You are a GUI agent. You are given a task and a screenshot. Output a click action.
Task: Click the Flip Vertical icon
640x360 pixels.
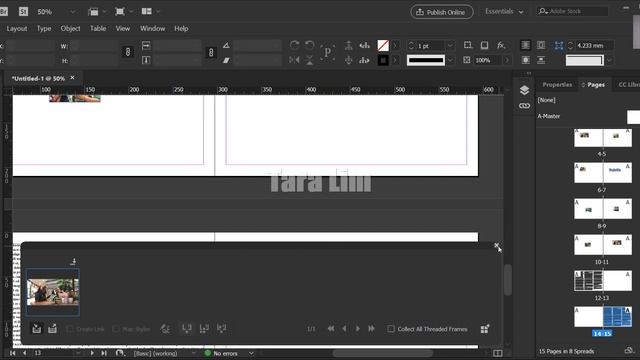point(310,60)
